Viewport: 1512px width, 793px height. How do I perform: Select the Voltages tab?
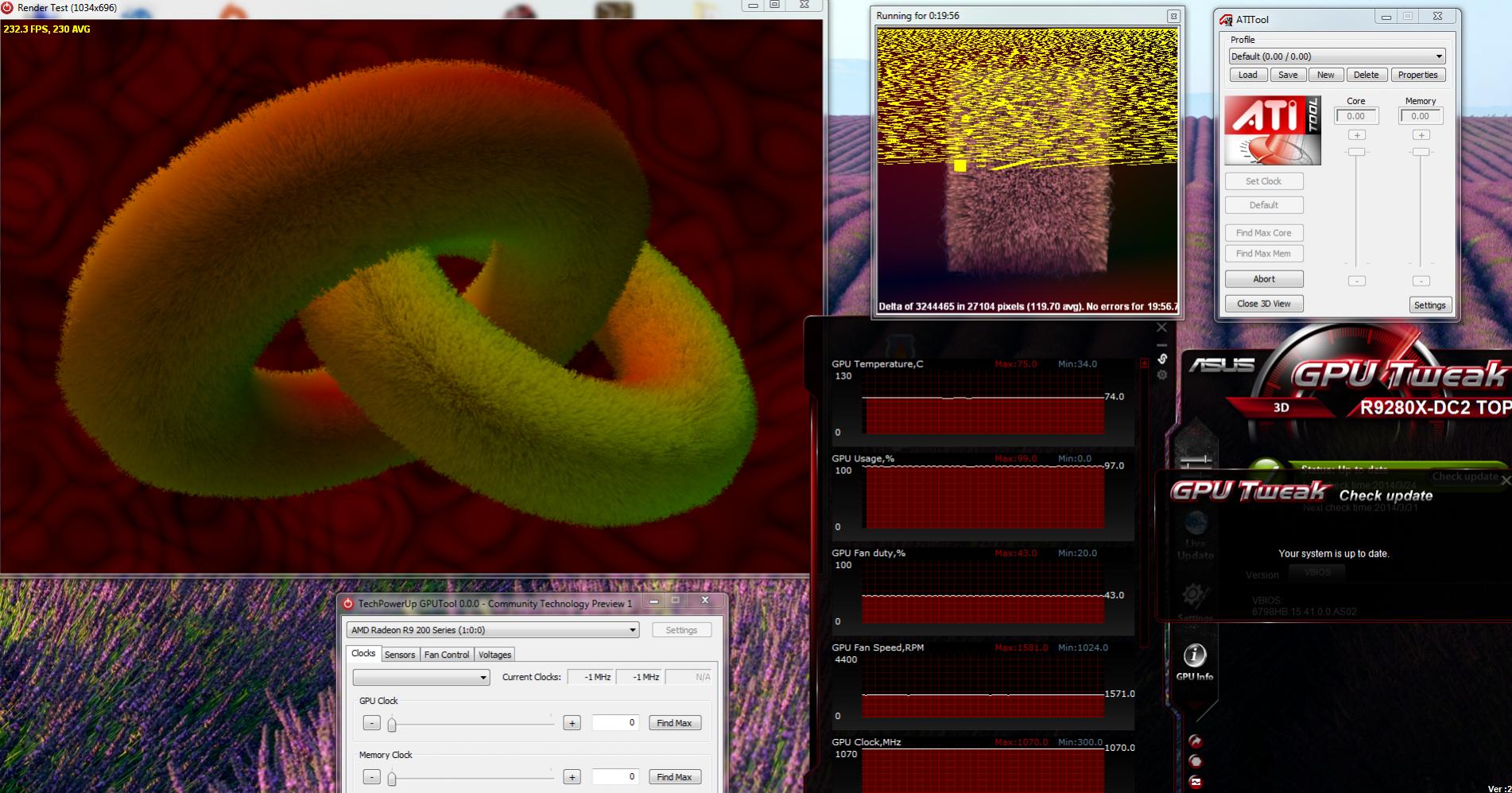click(494, 655)
